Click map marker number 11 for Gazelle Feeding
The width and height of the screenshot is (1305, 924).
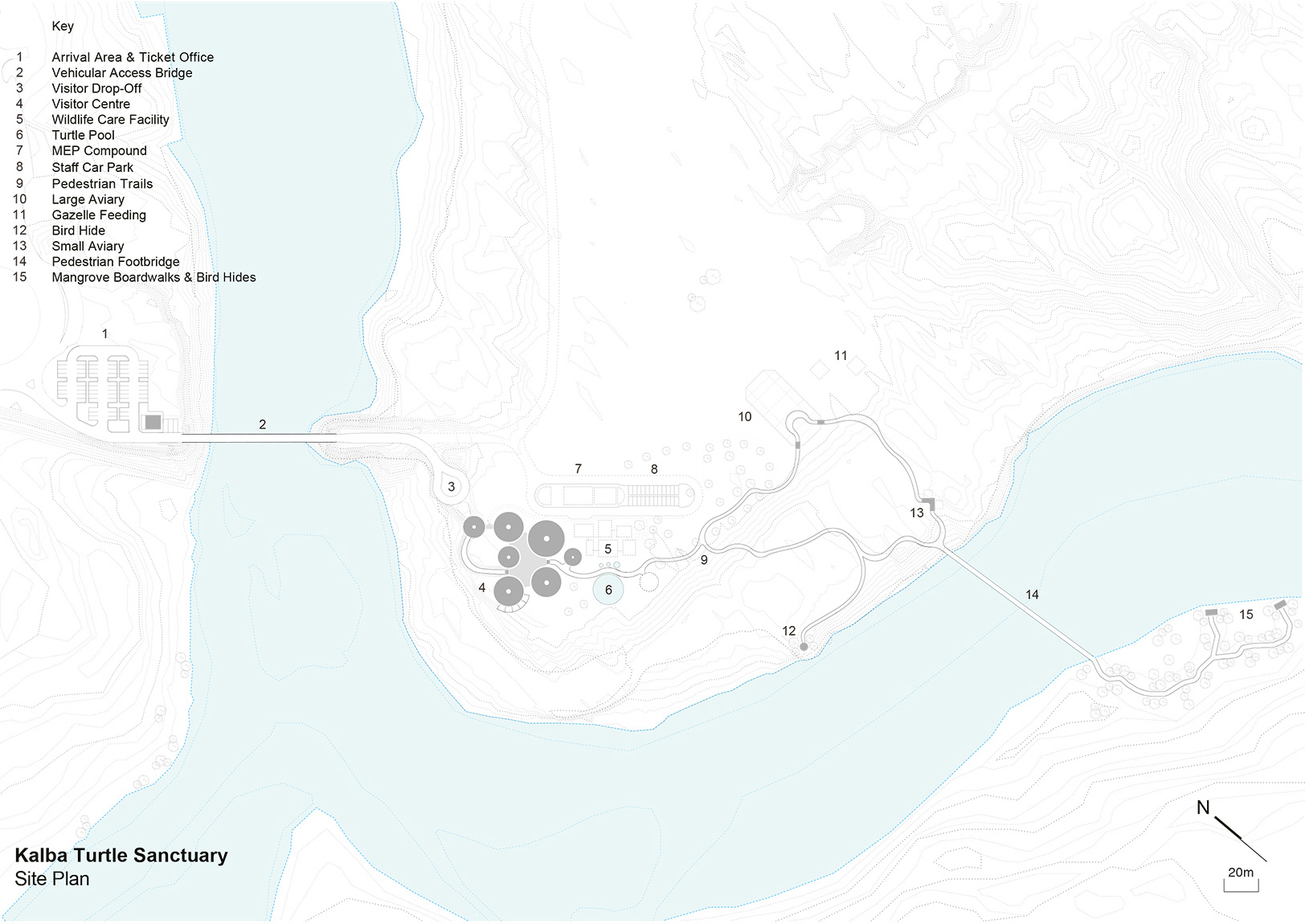pyautogui.click(x=841, y=355)
